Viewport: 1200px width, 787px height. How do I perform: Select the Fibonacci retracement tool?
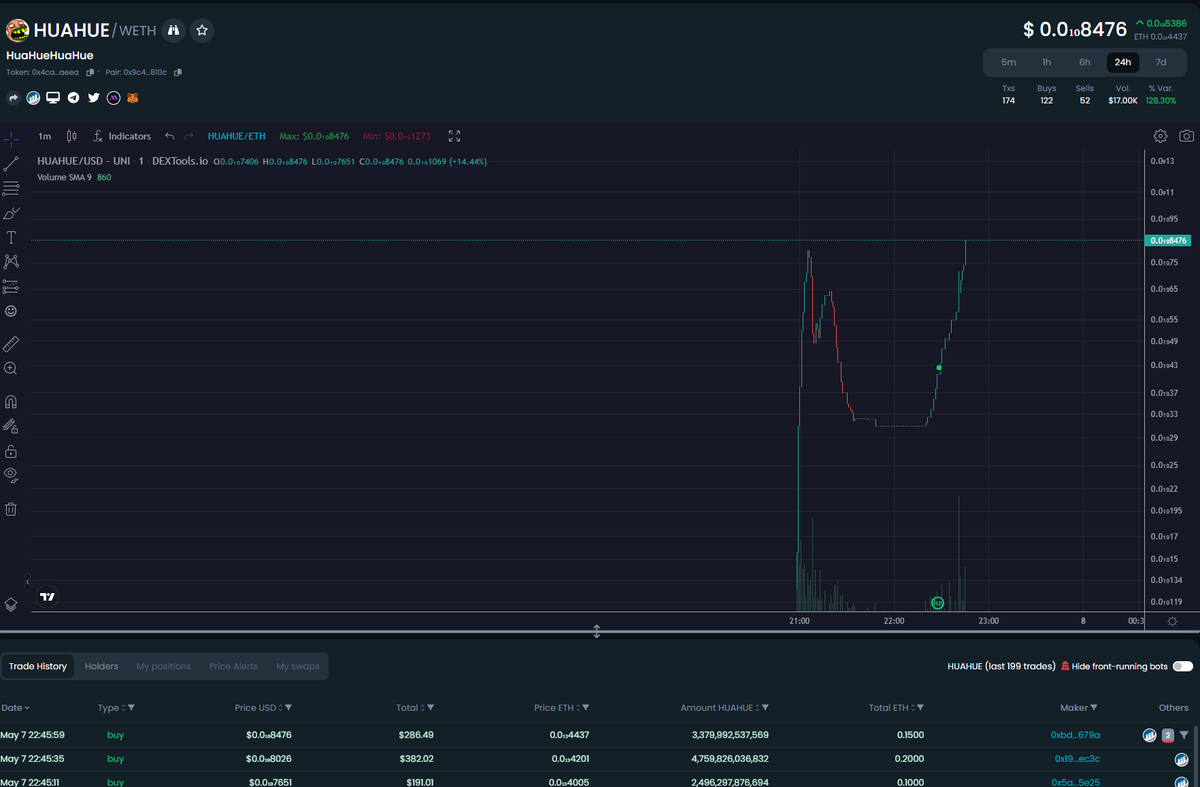pyautogui.click(x=11, y=188)
